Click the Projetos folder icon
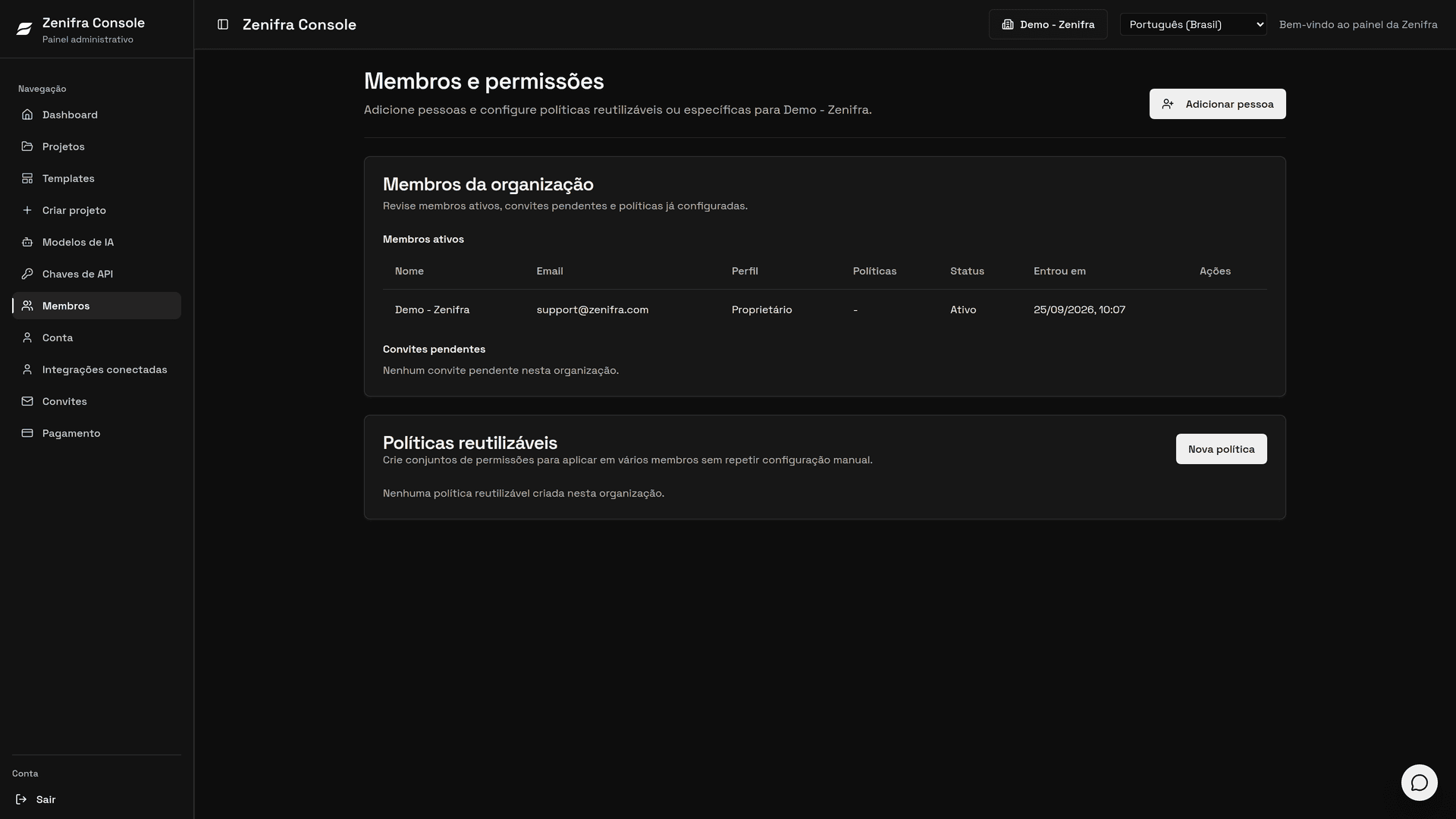 [27, 146]
